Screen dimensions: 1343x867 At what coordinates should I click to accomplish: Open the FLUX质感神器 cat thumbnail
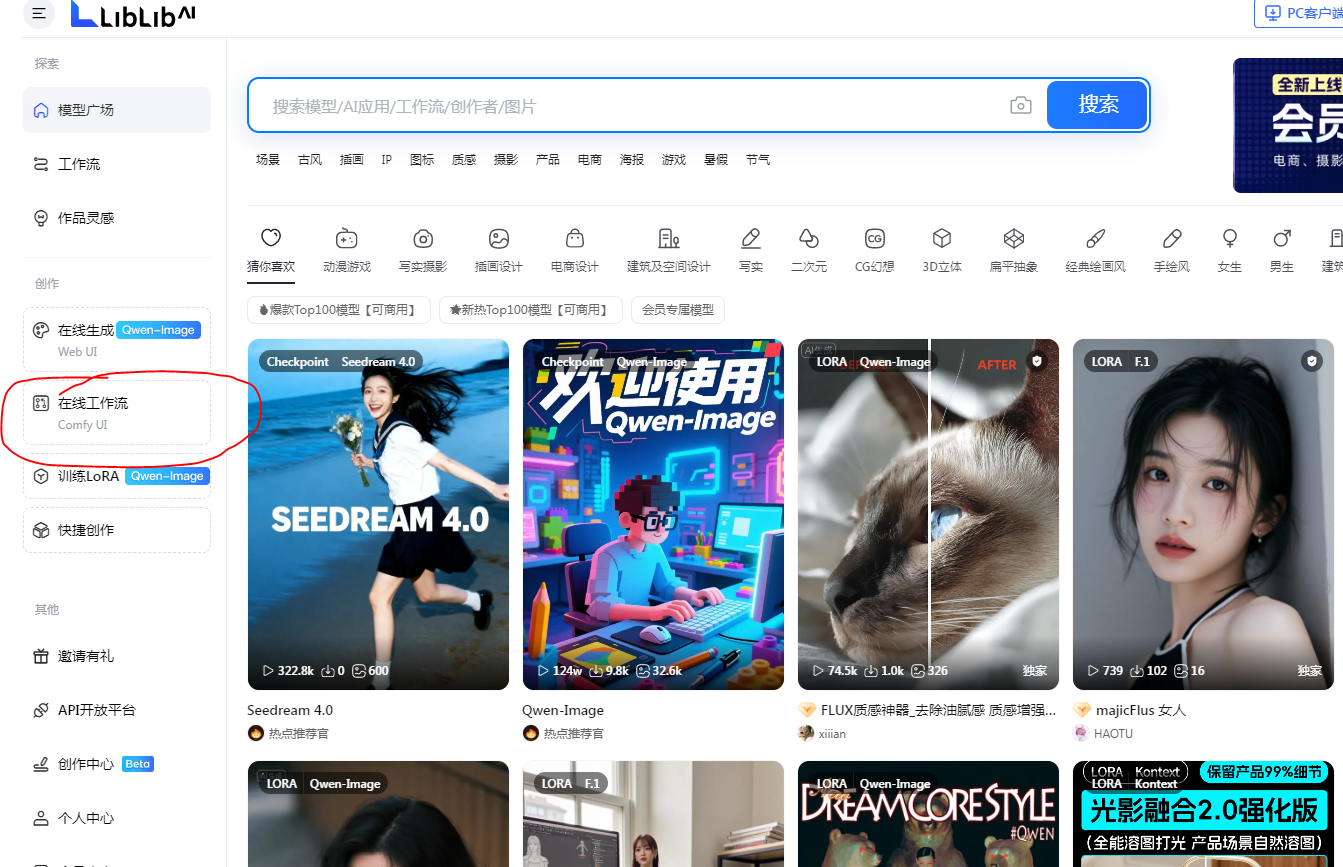928,514
